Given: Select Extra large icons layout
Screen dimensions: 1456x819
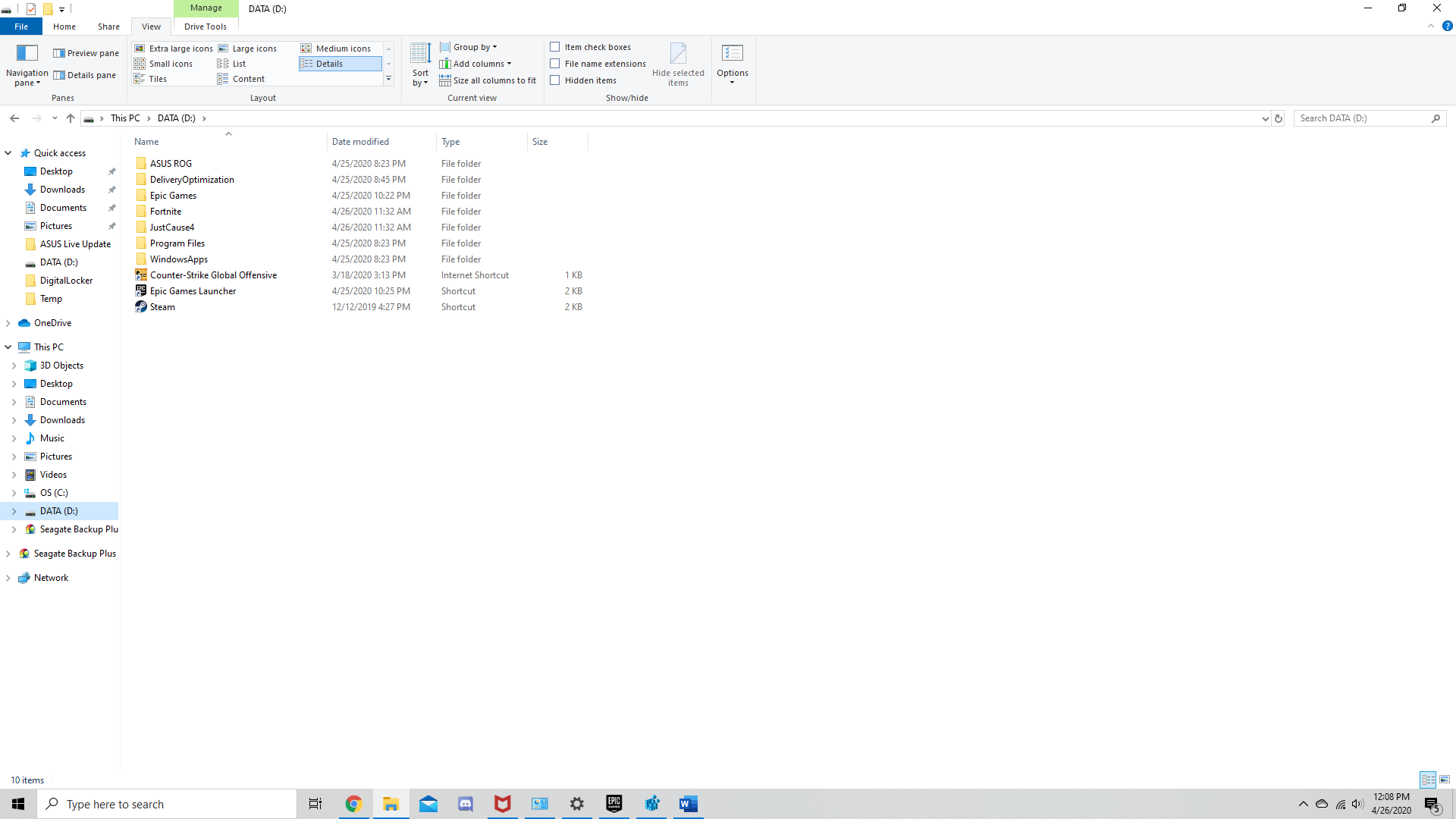Looking at the screenshot, I should tap(174, 49).
